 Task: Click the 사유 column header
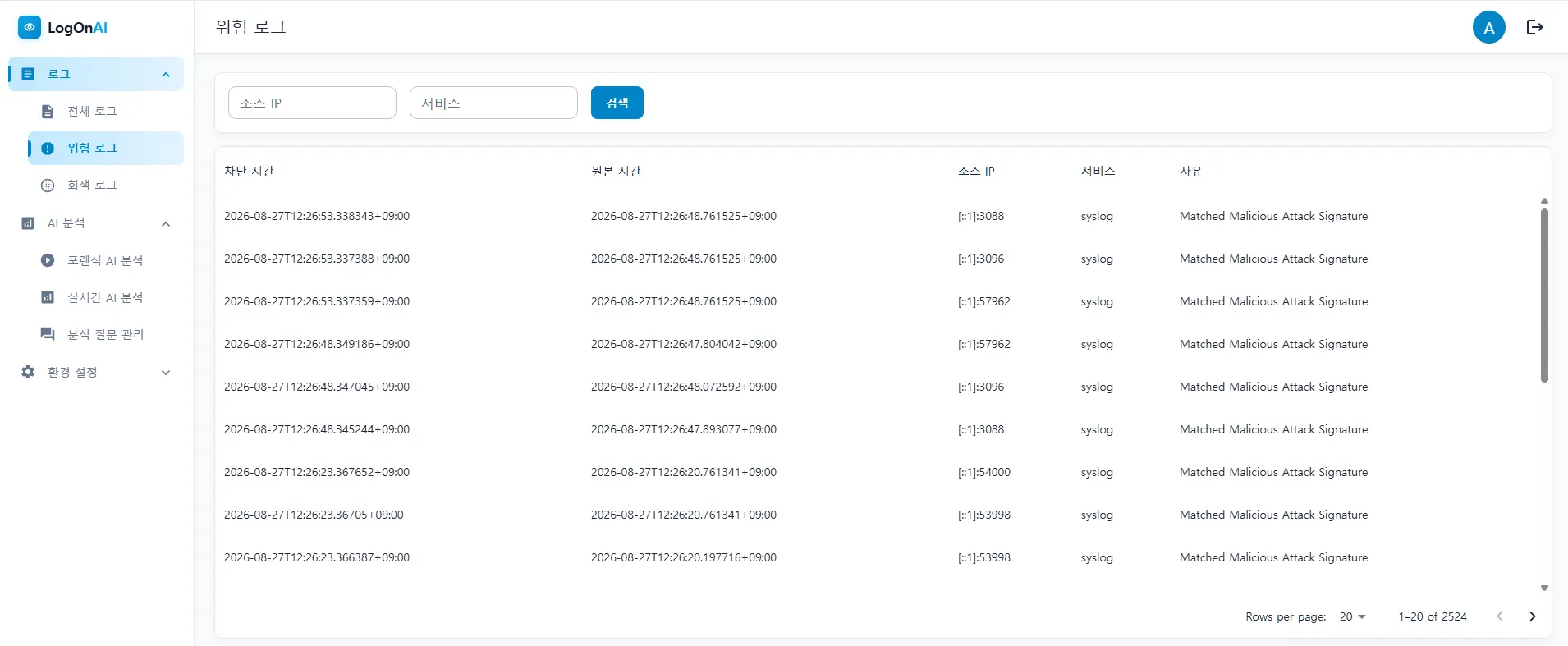[x=1190, y=171]
